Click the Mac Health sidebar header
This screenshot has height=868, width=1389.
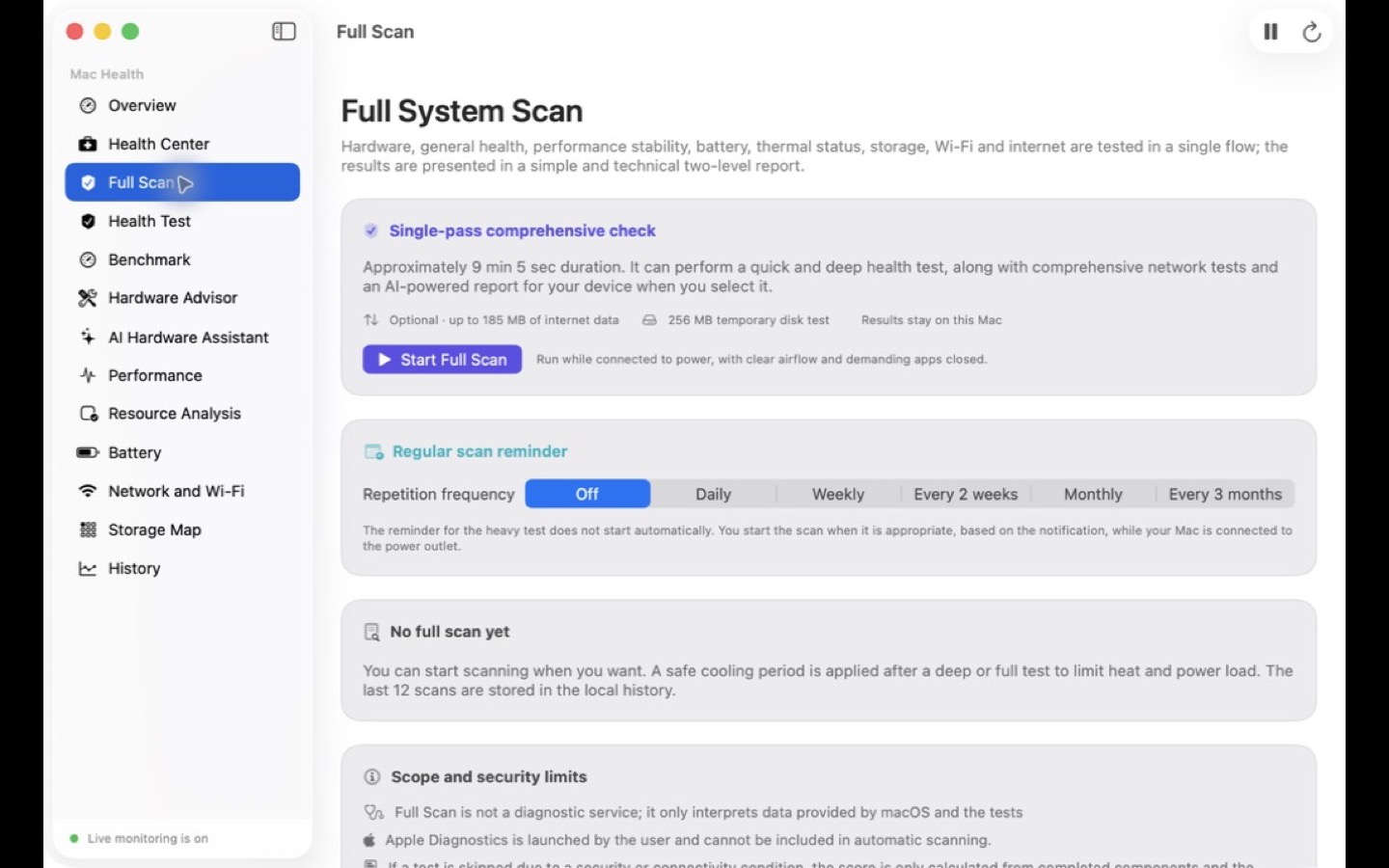click(106, 74)
